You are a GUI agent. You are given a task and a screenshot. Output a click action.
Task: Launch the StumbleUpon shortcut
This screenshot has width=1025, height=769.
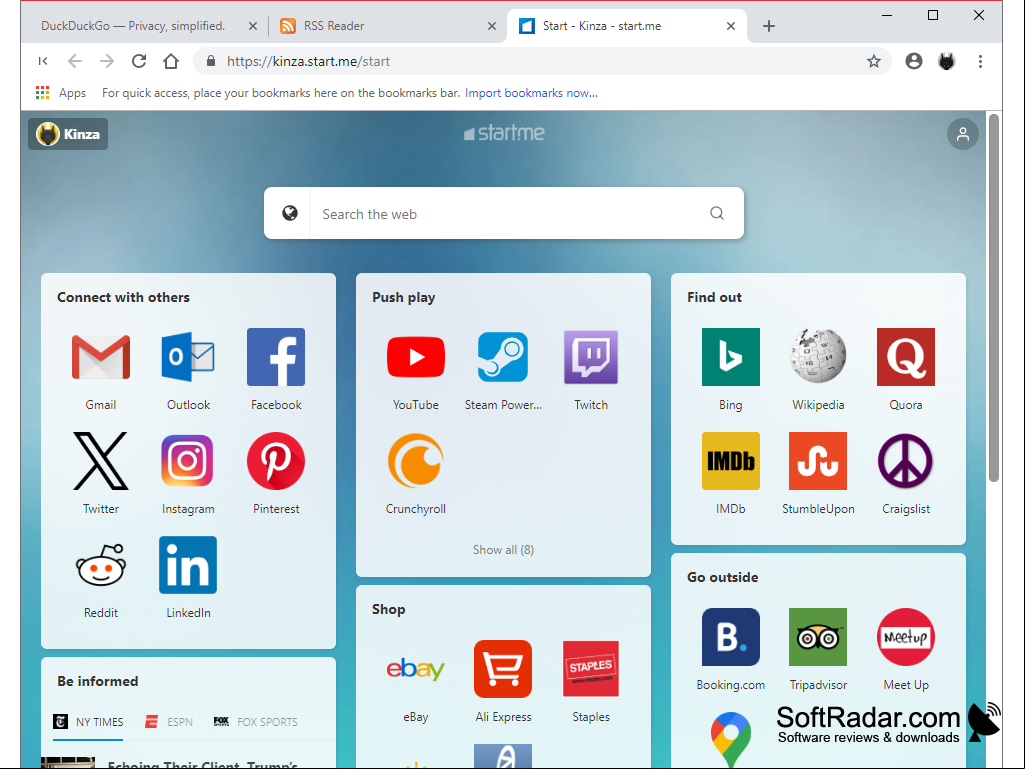pos(818,461)
